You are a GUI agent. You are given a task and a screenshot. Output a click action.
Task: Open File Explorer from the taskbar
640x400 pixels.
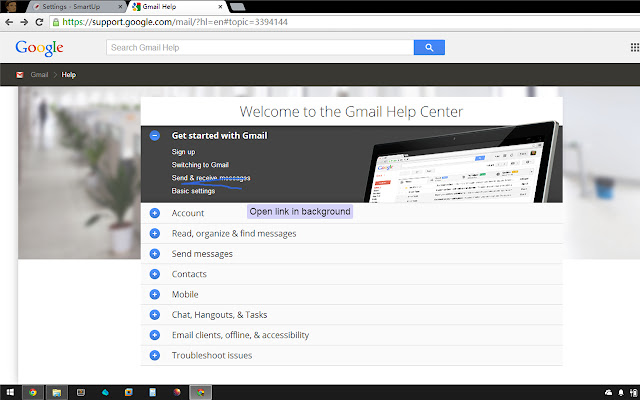tap(57, 392)
